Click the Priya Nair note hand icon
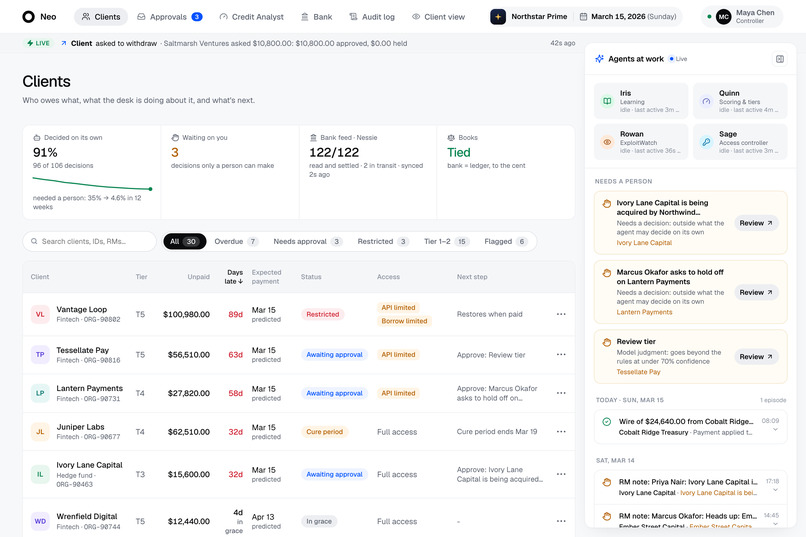The width and height of the screenshot is (806, 537). tap(607, 482)
